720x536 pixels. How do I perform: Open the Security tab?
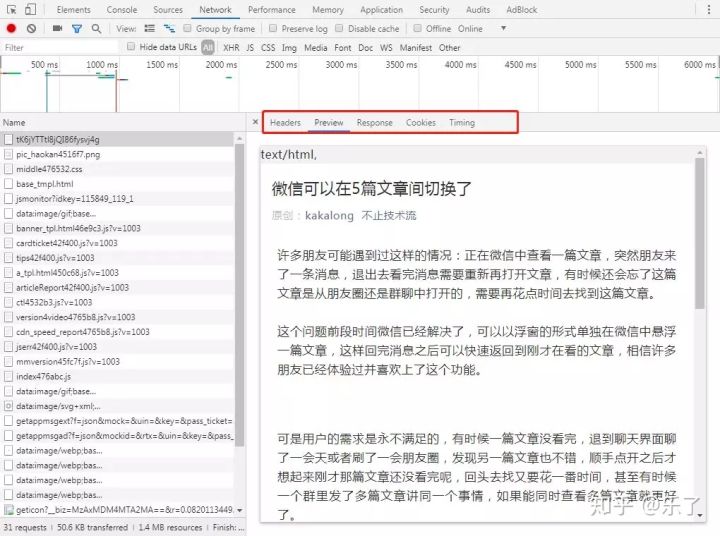click(x=434, y=10)
